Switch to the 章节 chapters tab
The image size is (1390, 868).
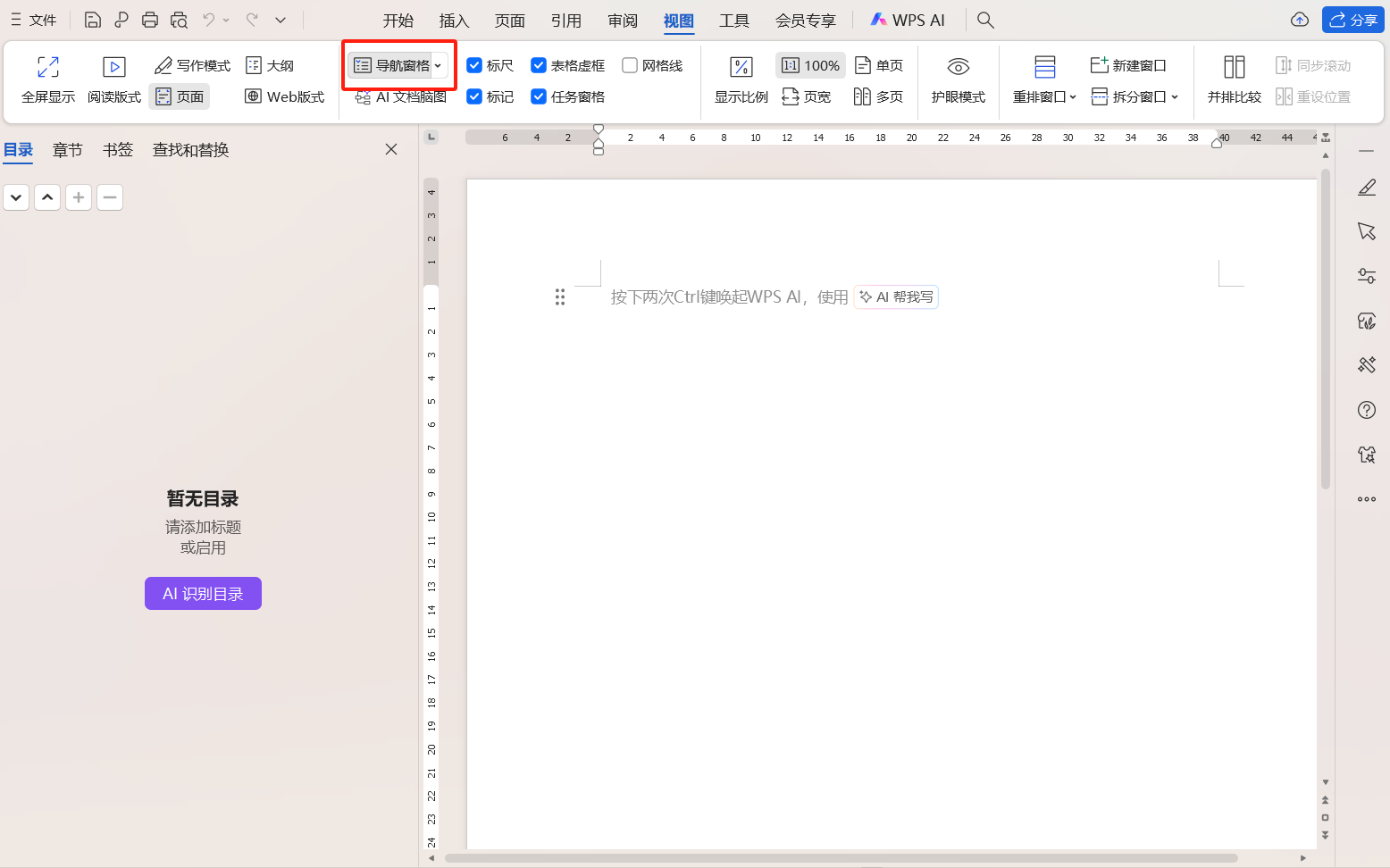coord(67,149)
